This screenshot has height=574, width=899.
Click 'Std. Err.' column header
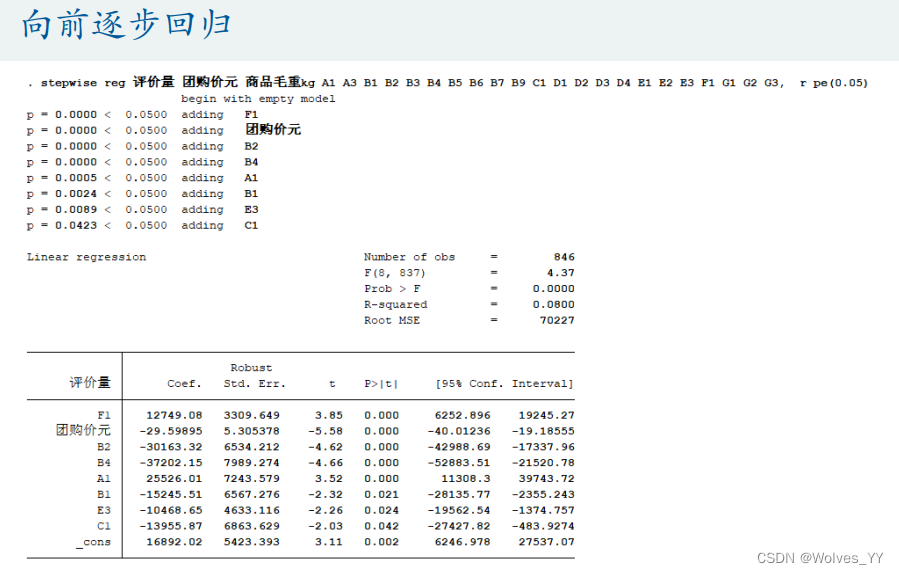tap(255, 384)
